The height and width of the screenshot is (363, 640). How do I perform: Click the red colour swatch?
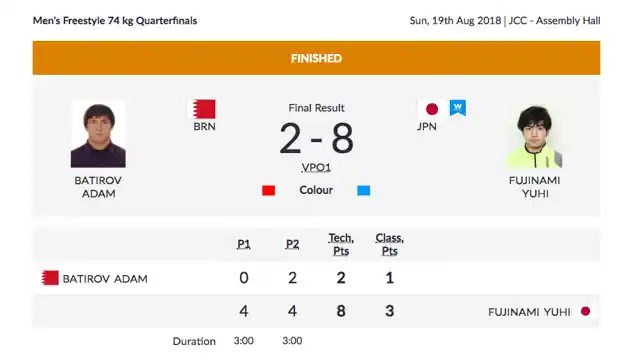pos(269,190)
